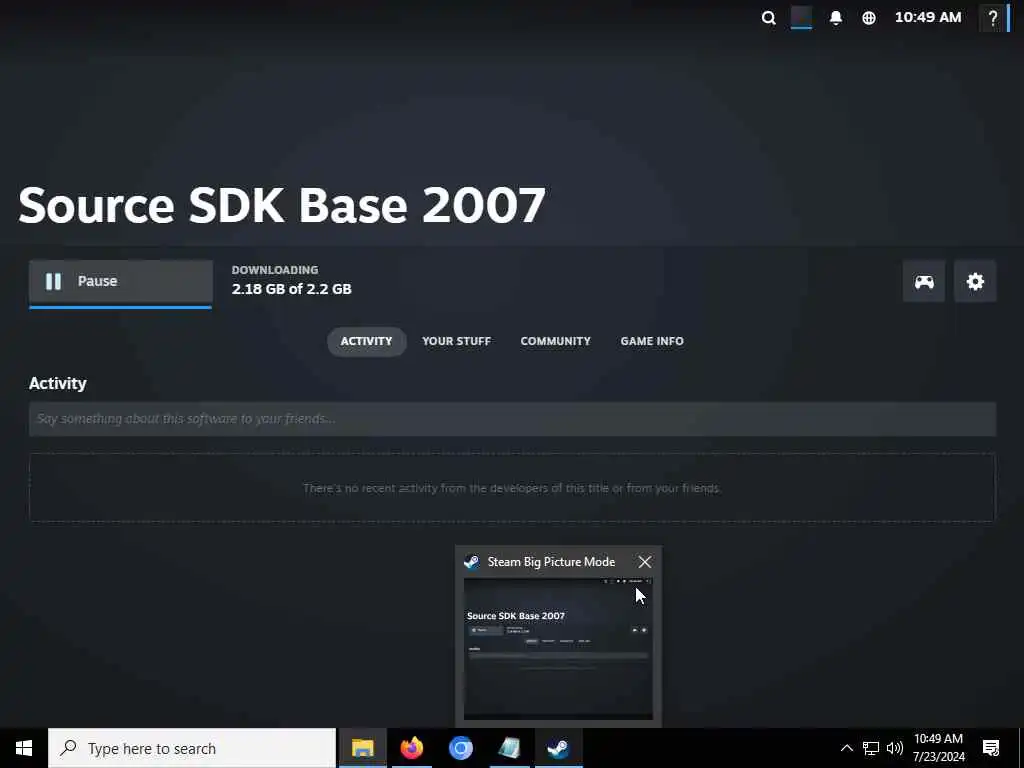Open Firefox from the taskbar
This screenshot has height=768, width=1024.
point(411,748)
